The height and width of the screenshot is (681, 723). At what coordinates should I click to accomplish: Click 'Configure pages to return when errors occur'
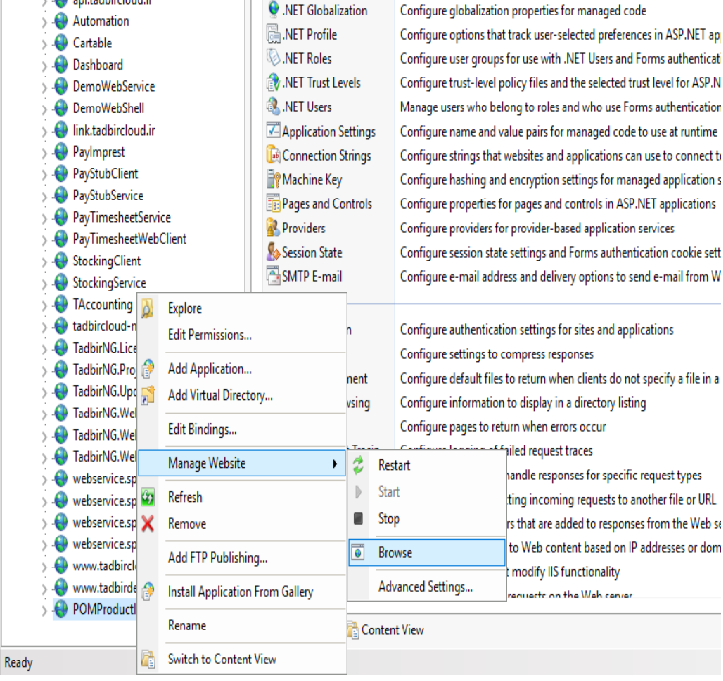point(503,427)
